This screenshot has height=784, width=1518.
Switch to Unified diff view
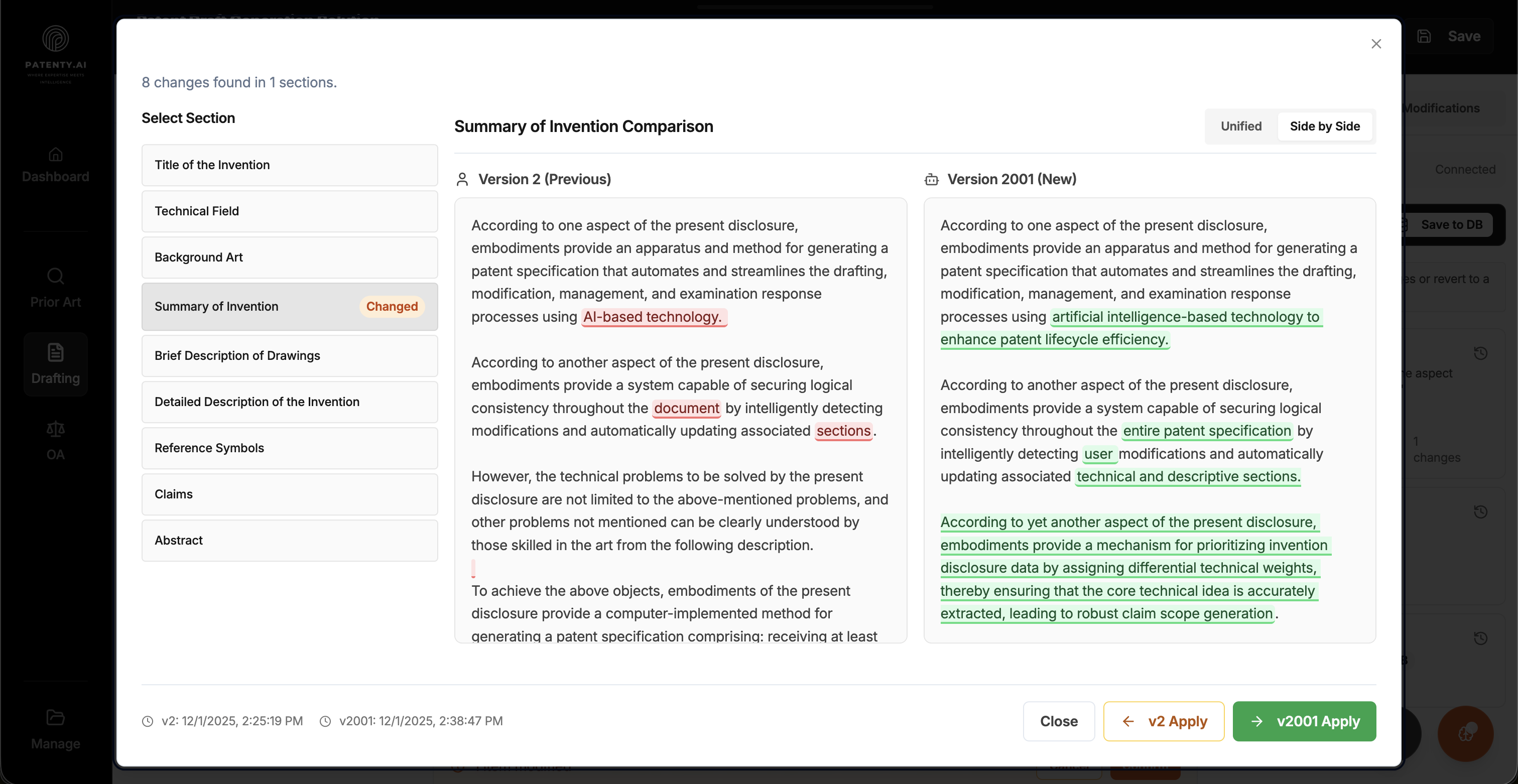click(x=1240, y=126)
